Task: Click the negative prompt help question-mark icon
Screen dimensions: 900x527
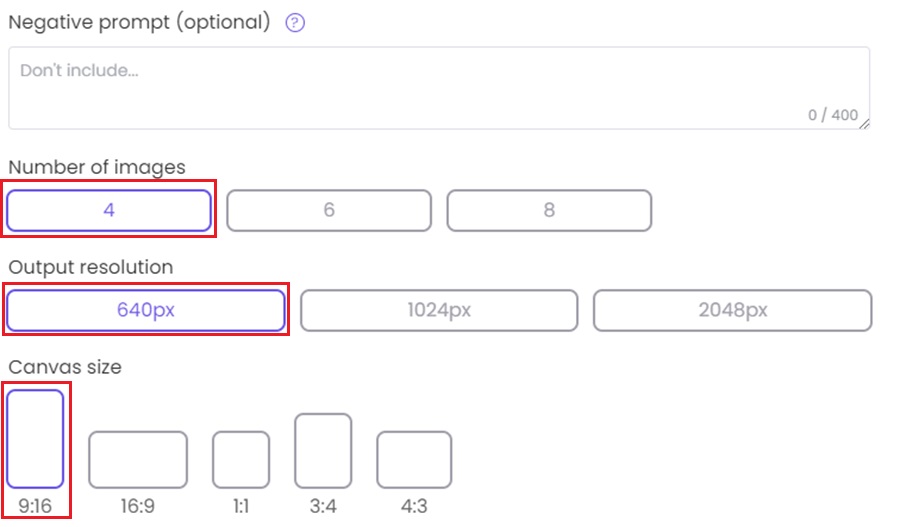Action: click(295, 23)
